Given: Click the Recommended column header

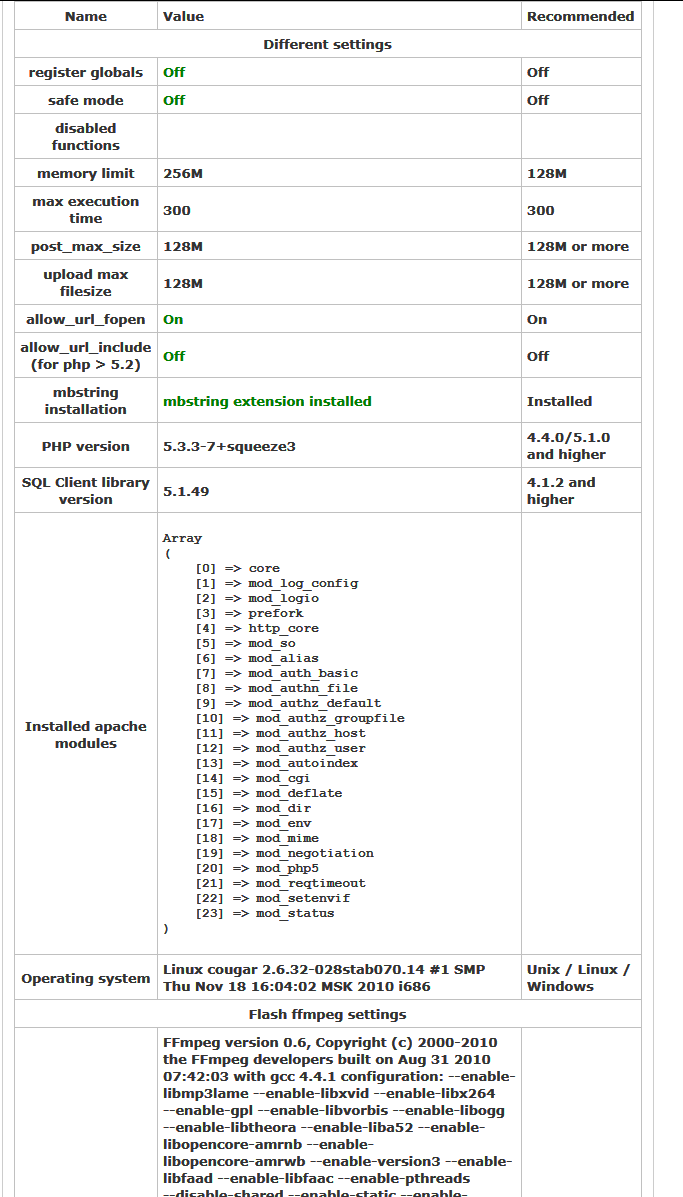Looking at the screenshot, I should [580, 16].
